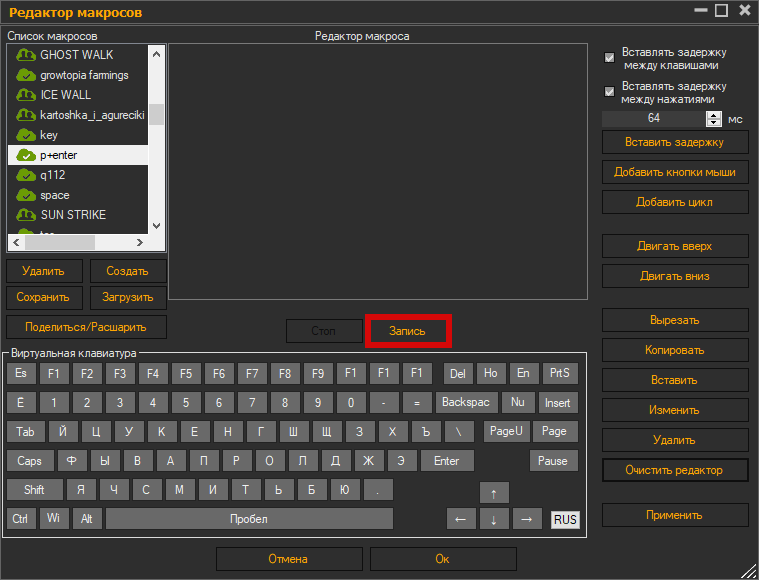
Task: Click the Es key on virtual keyboard
Action: 21,373
